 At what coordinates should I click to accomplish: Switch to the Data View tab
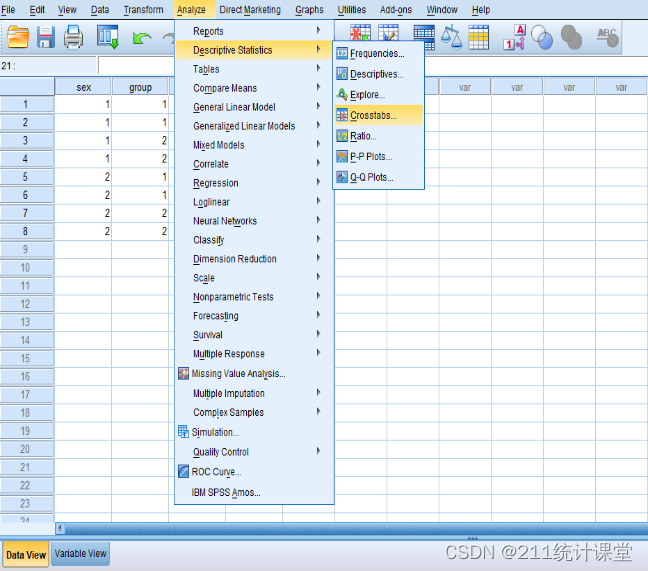26,555
